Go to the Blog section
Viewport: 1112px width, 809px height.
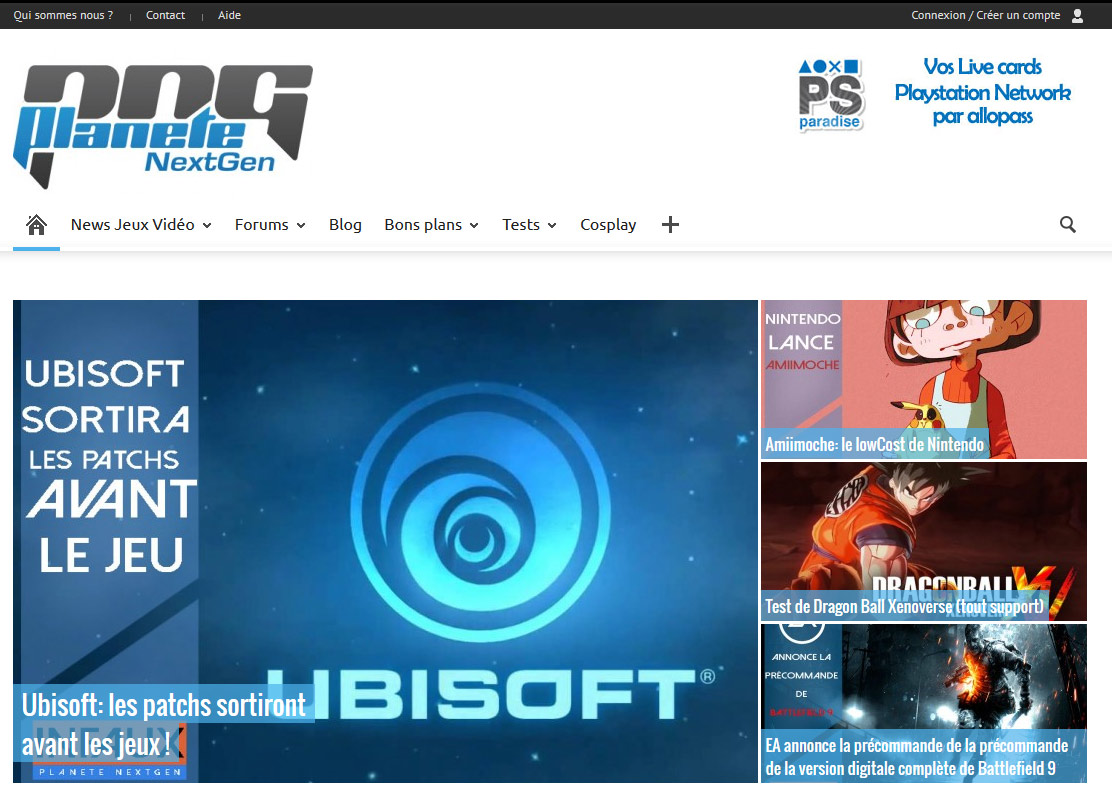tap(345, 225)
